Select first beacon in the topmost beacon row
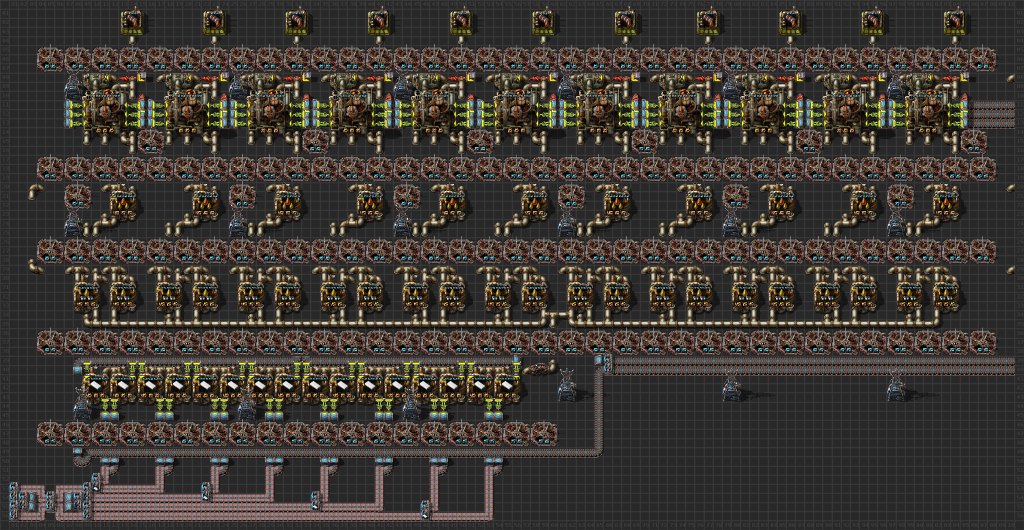This screenshot has width=1024, height=530. pyautogui.click(x=50, y=59)
